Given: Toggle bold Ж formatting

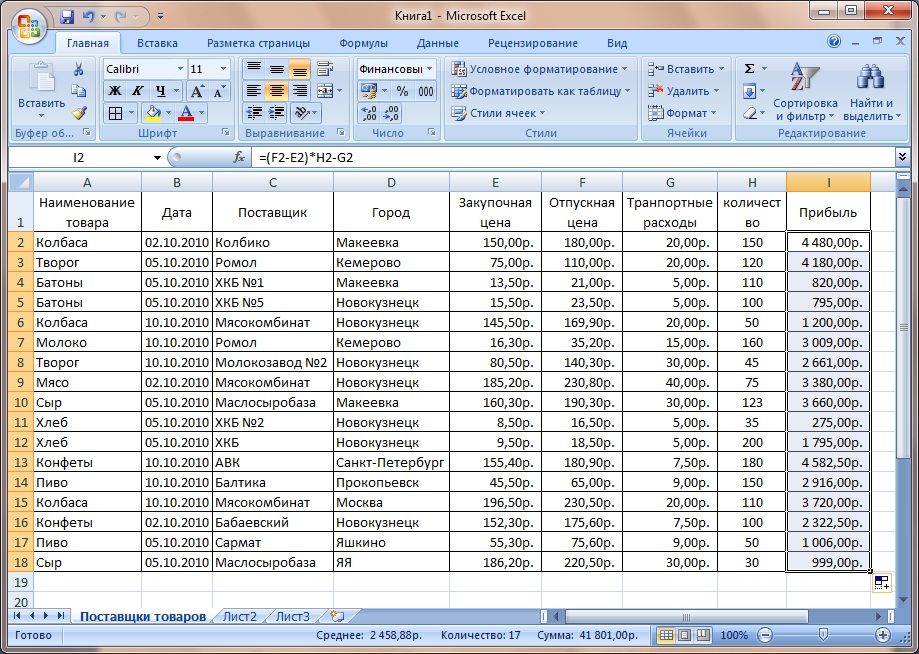Looking at the screenshot, I should 115,91.
